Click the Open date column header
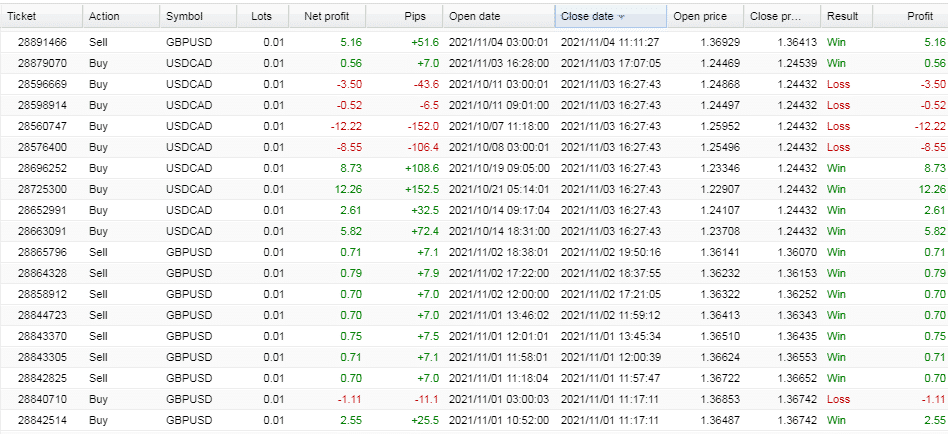 pyautogui.click(x=498, y=16)
